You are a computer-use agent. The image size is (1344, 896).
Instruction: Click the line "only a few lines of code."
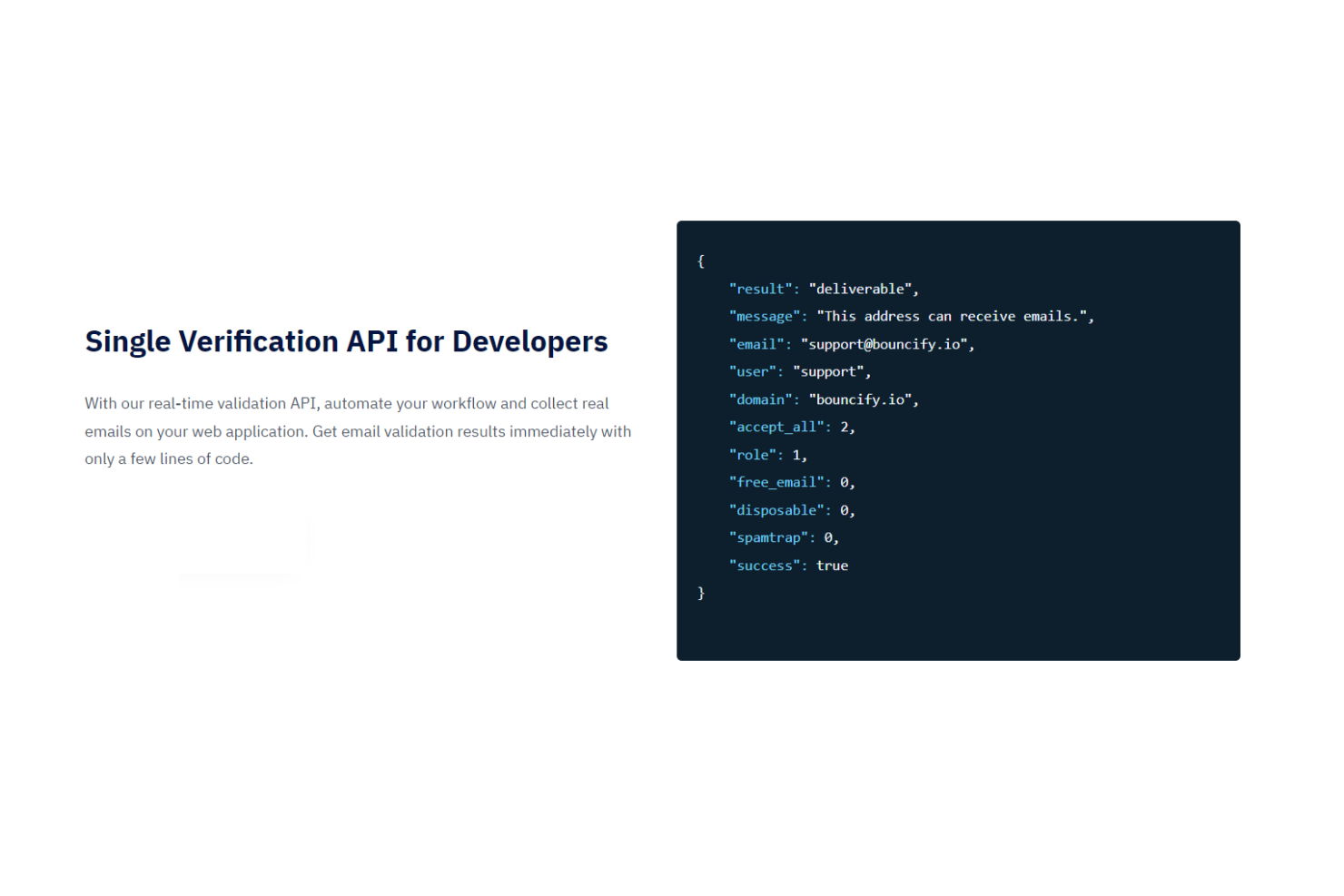169,459
